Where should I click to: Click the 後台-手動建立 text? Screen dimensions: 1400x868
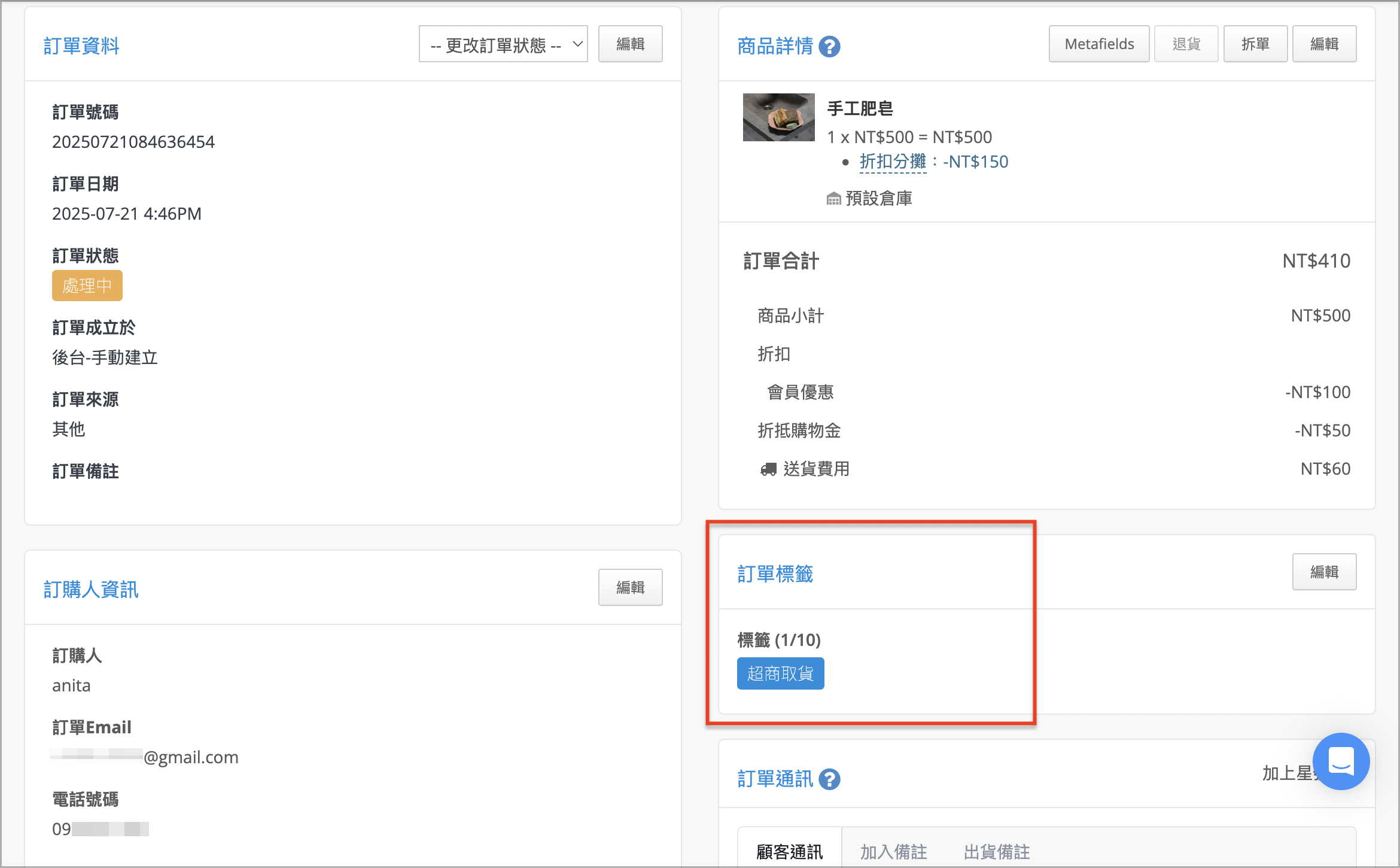coord(105,358)
